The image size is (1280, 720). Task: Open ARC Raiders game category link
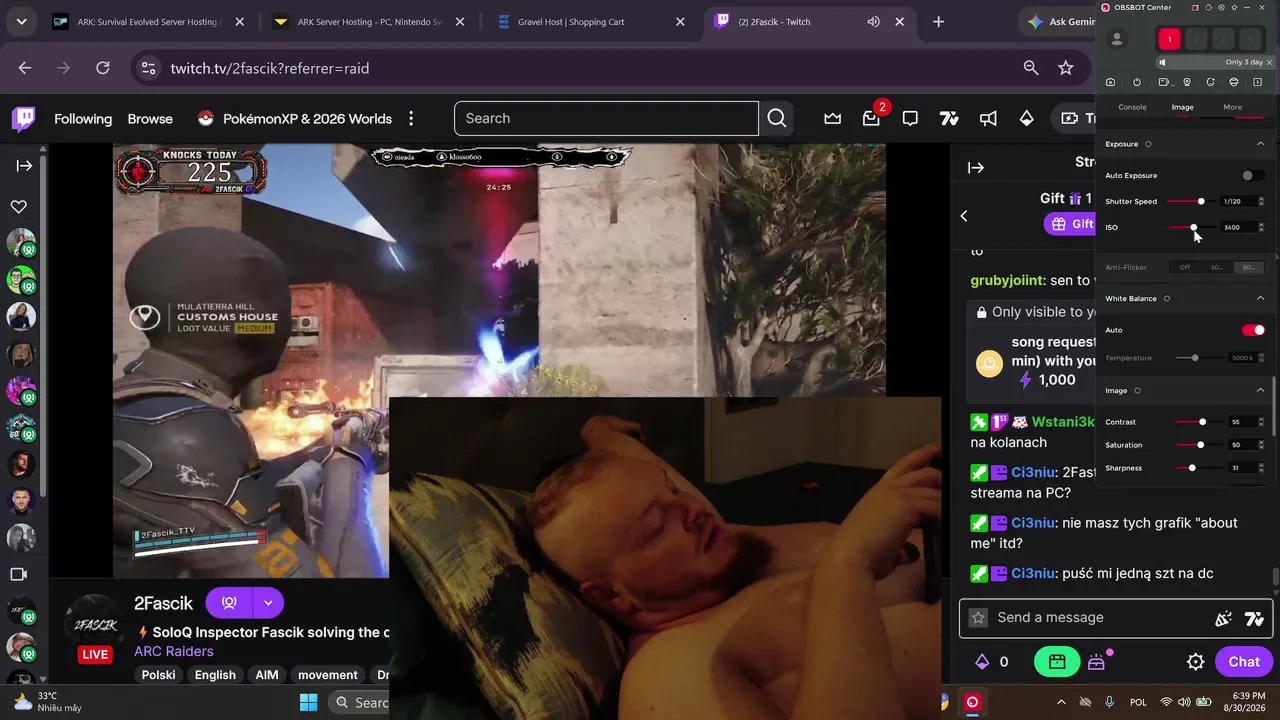pos(174,652)
